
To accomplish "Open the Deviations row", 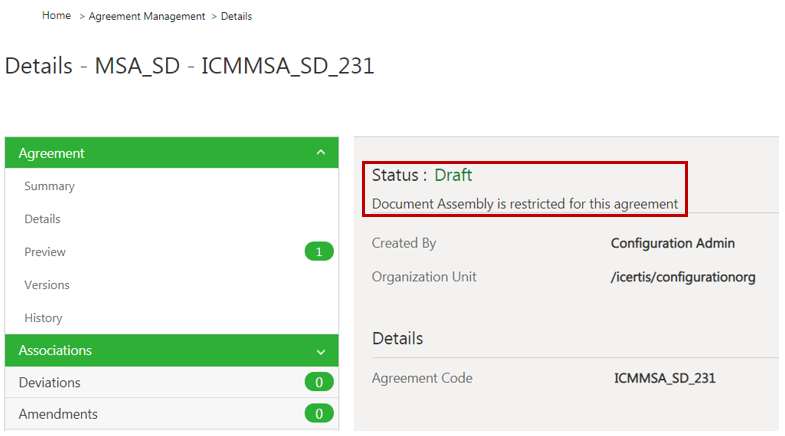I will [x=49, y=382].
